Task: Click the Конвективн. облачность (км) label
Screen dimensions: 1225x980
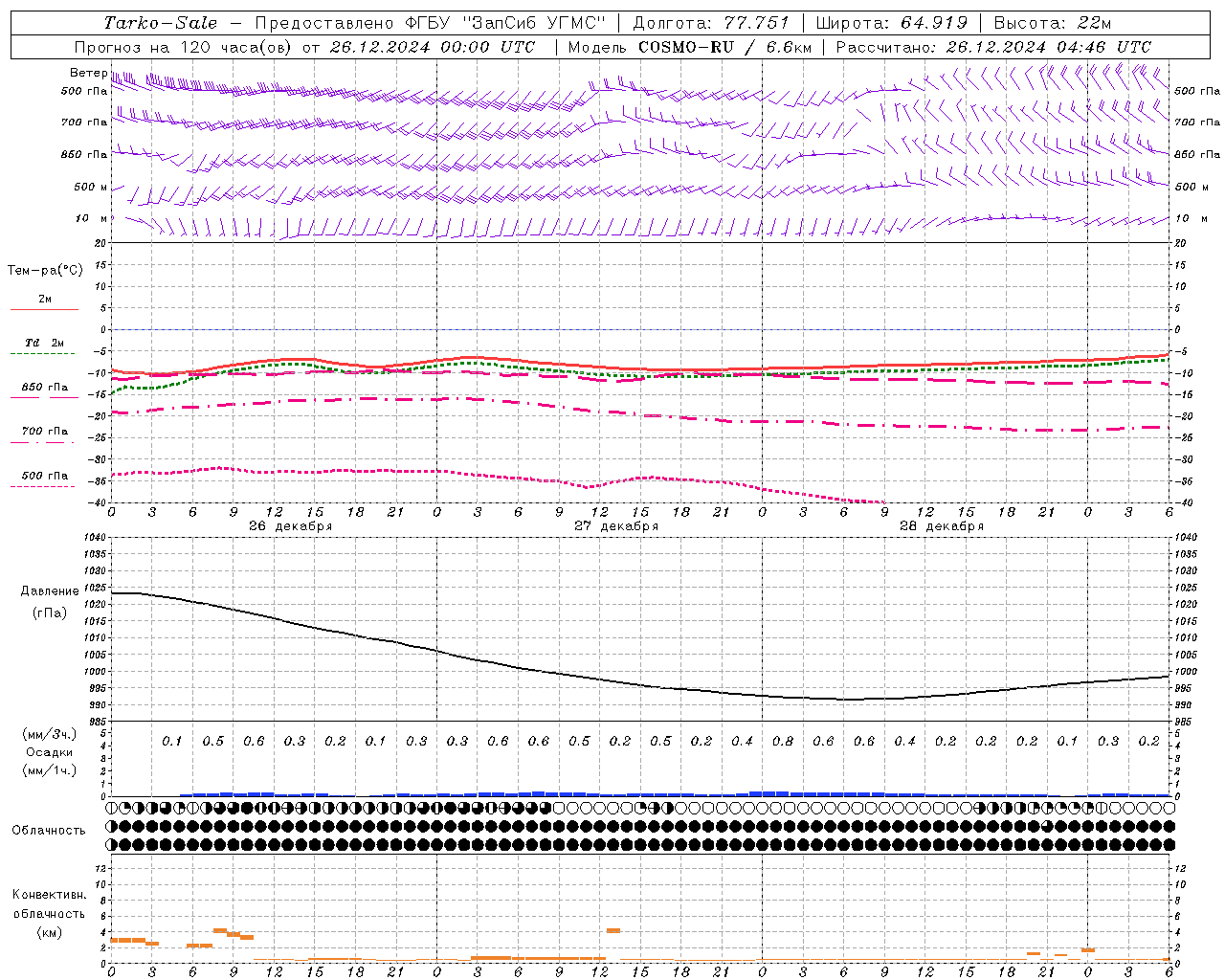Action: 49,914
